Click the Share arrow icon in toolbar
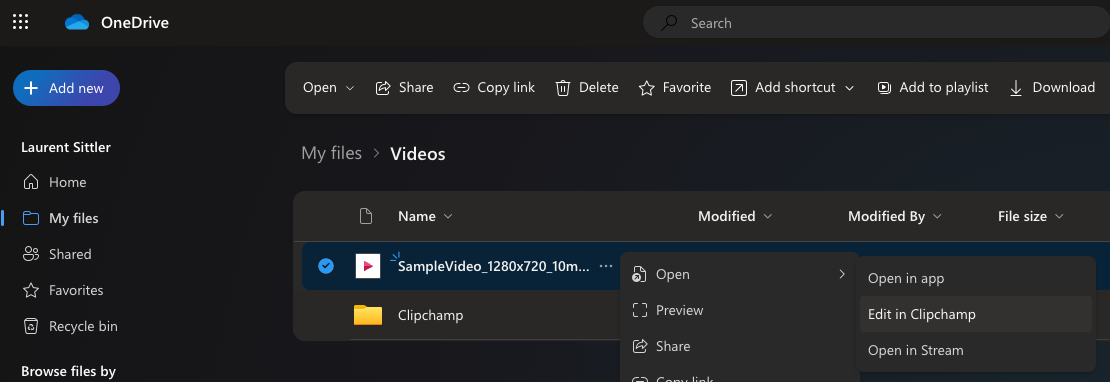 pyautogui.click(x=383, y=88)
